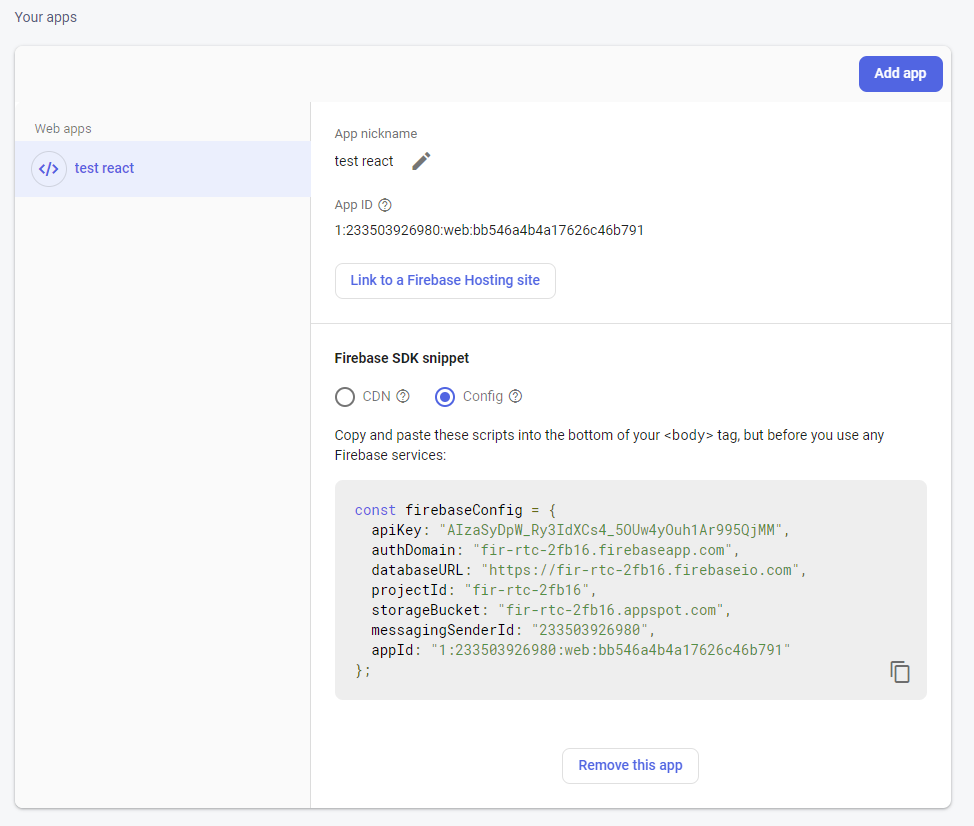Open the Config help question icon
The image size is (974, 826).
[x=516, y=396]
